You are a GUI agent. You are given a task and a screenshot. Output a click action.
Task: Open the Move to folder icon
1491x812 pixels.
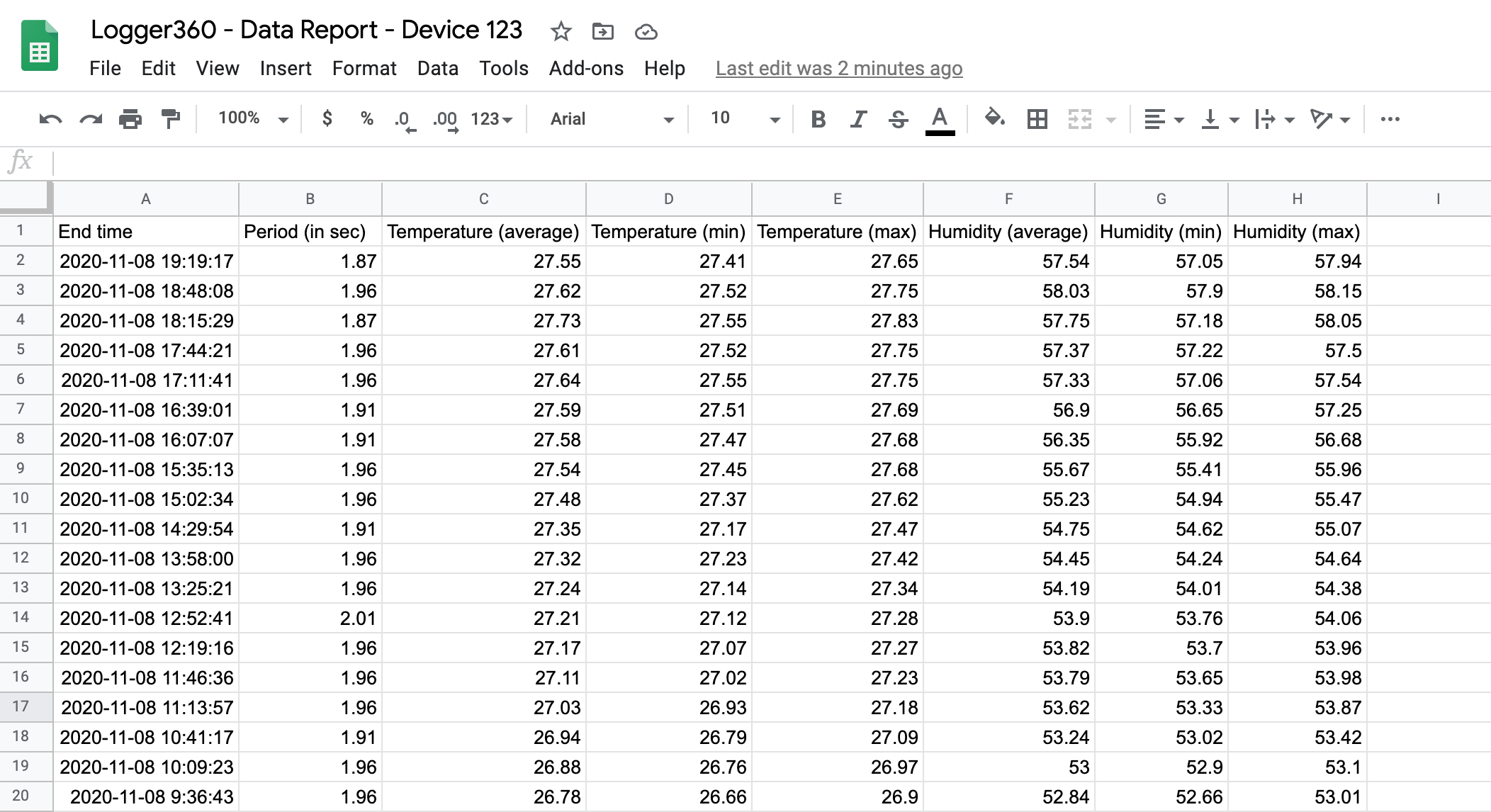tap(602, 31)
